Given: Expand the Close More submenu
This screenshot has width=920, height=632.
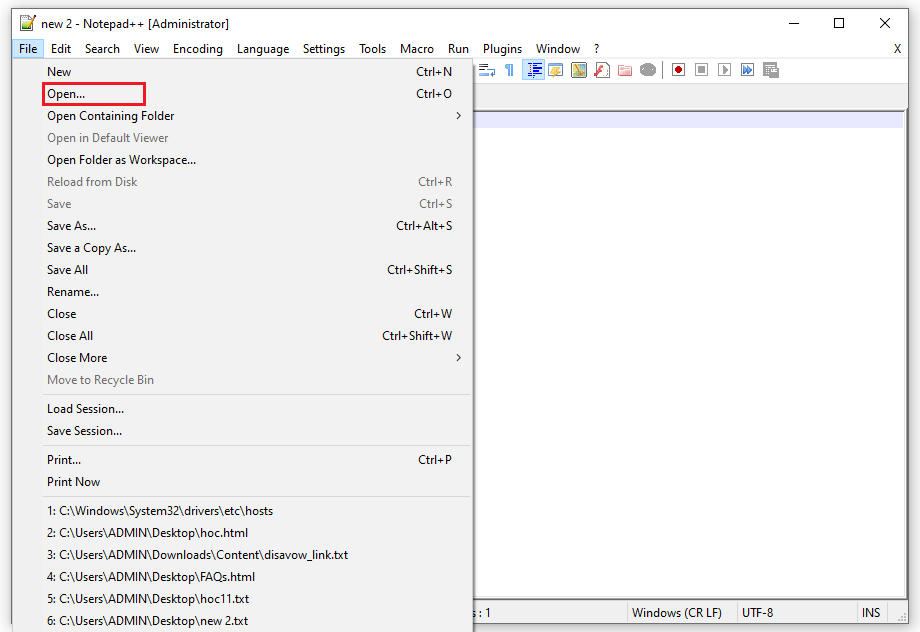Looking at the screenshot, I should click(458, 358).
